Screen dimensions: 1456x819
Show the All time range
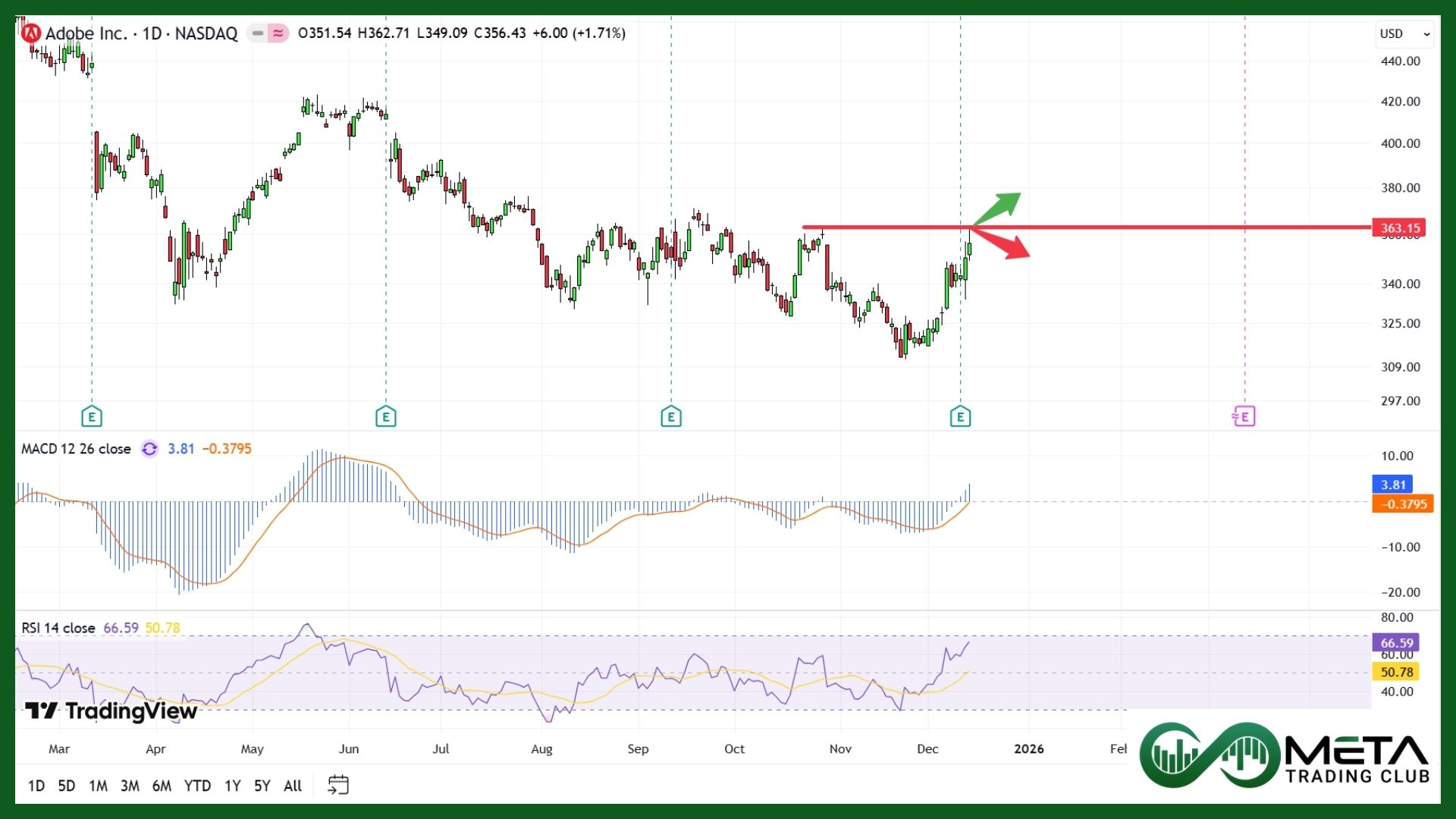(x=293, y=786)
